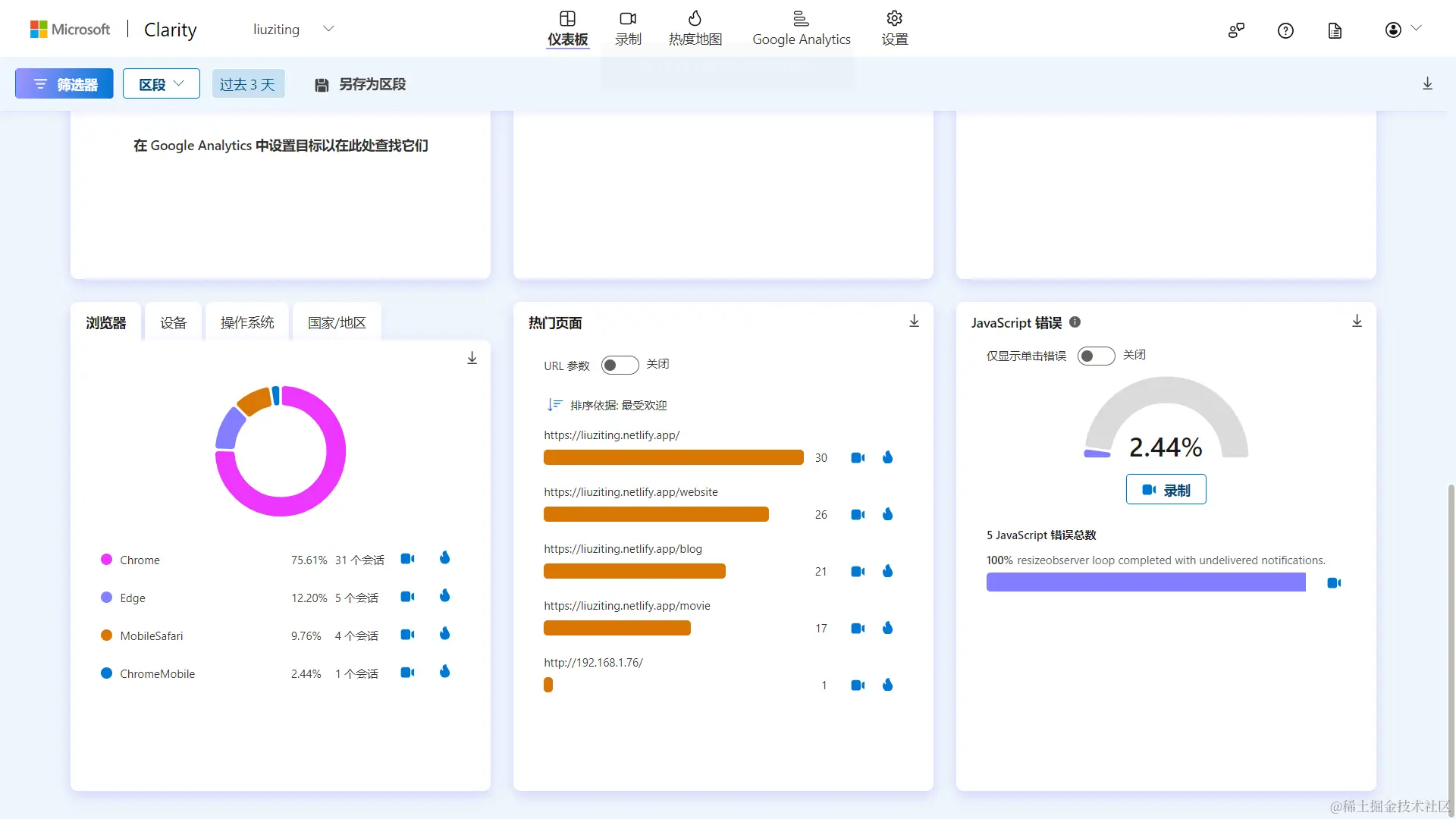This screenshot has height=819, width=1456.
Task: Open recordings for Chrome browser sessions
Action: [407, 559]
